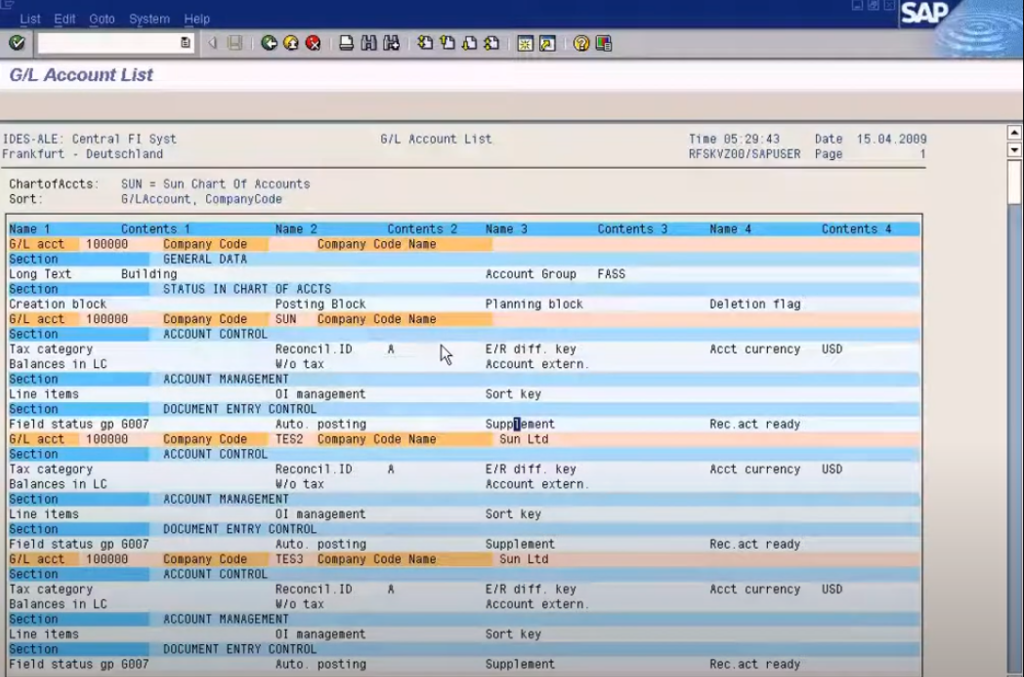Click the 'Contents 4' column header
The image size is (1024, 677).
pos(856,229)
